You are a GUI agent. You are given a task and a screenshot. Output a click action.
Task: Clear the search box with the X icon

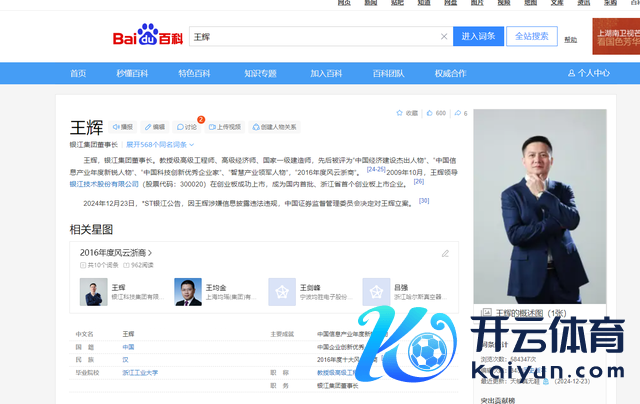pos(444,37)
